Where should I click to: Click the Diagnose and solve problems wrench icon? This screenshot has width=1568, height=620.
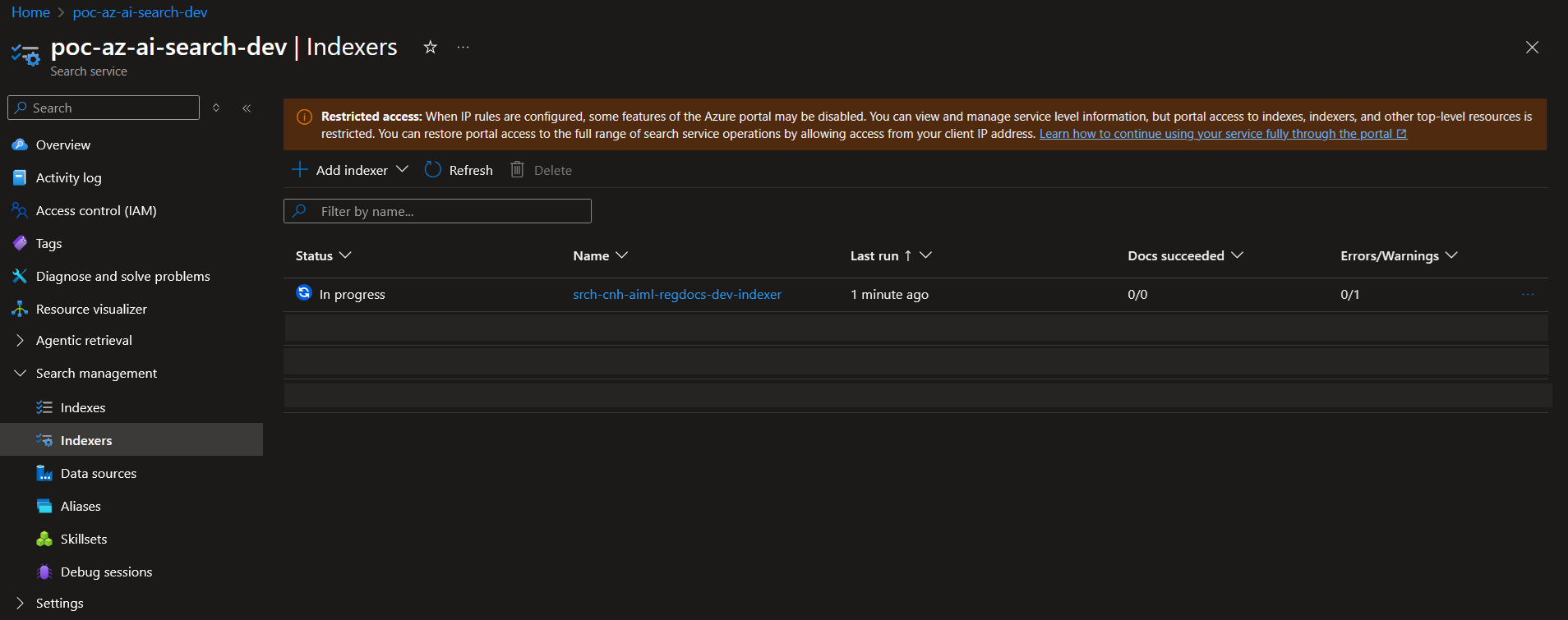tap(20, 276)
